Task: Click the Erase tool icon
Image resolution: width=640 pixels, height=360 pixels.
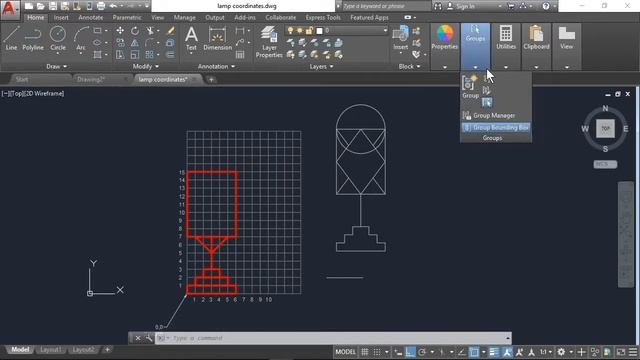Action: coord(171,31)
